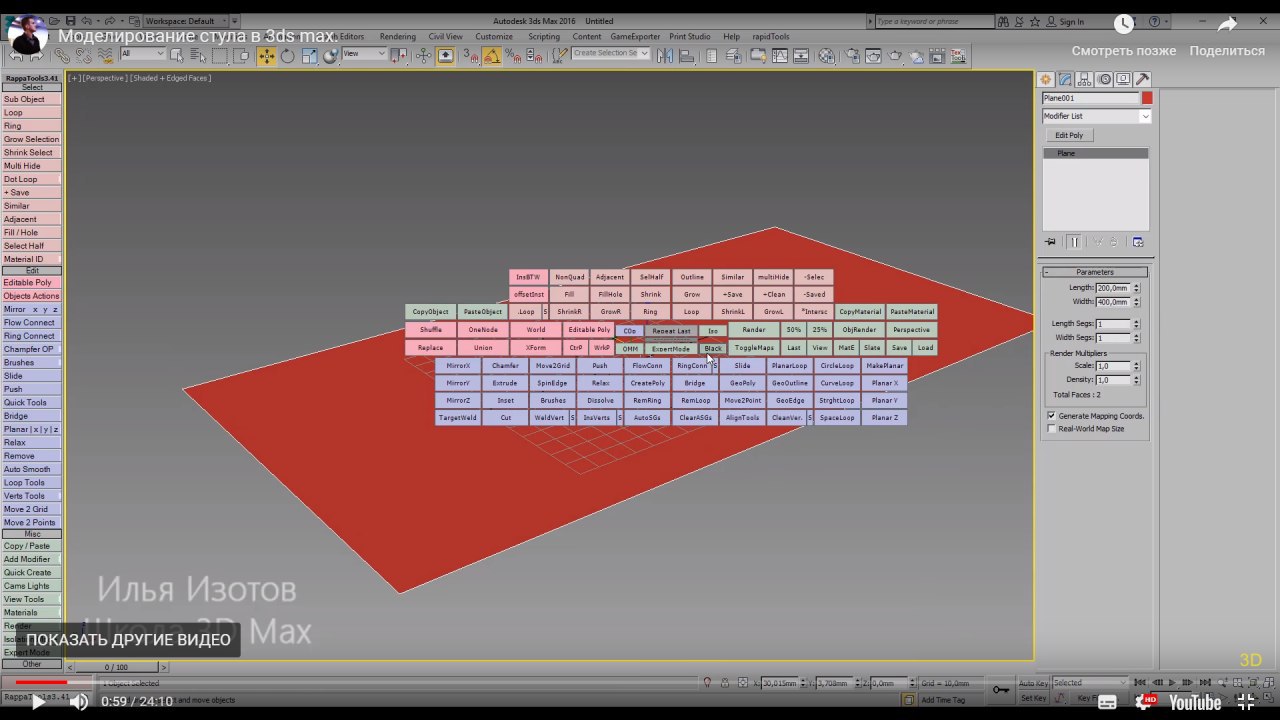Click the Render Setup icon

tap(853, 56)
